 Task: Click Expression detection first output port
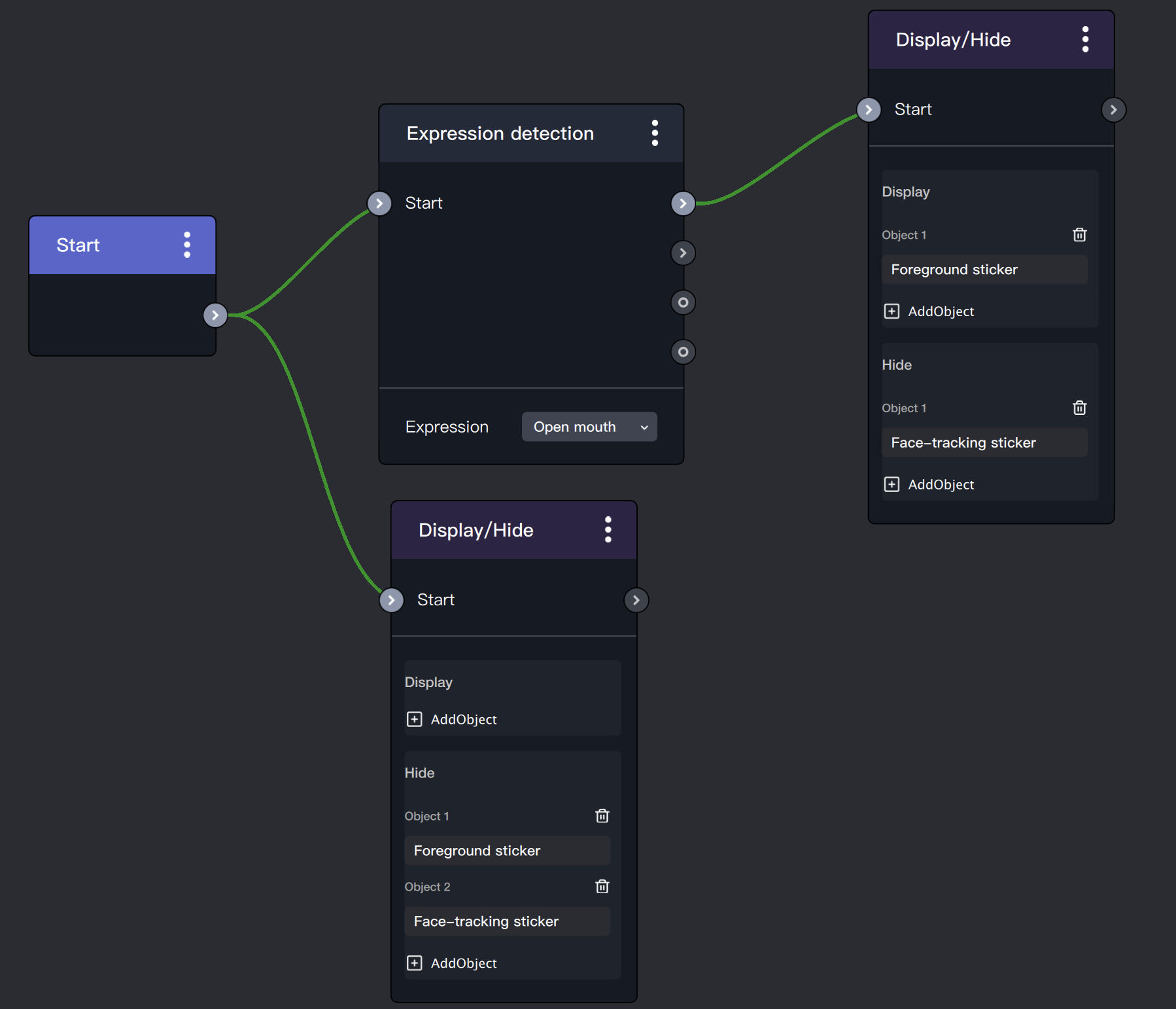(683, 203)
